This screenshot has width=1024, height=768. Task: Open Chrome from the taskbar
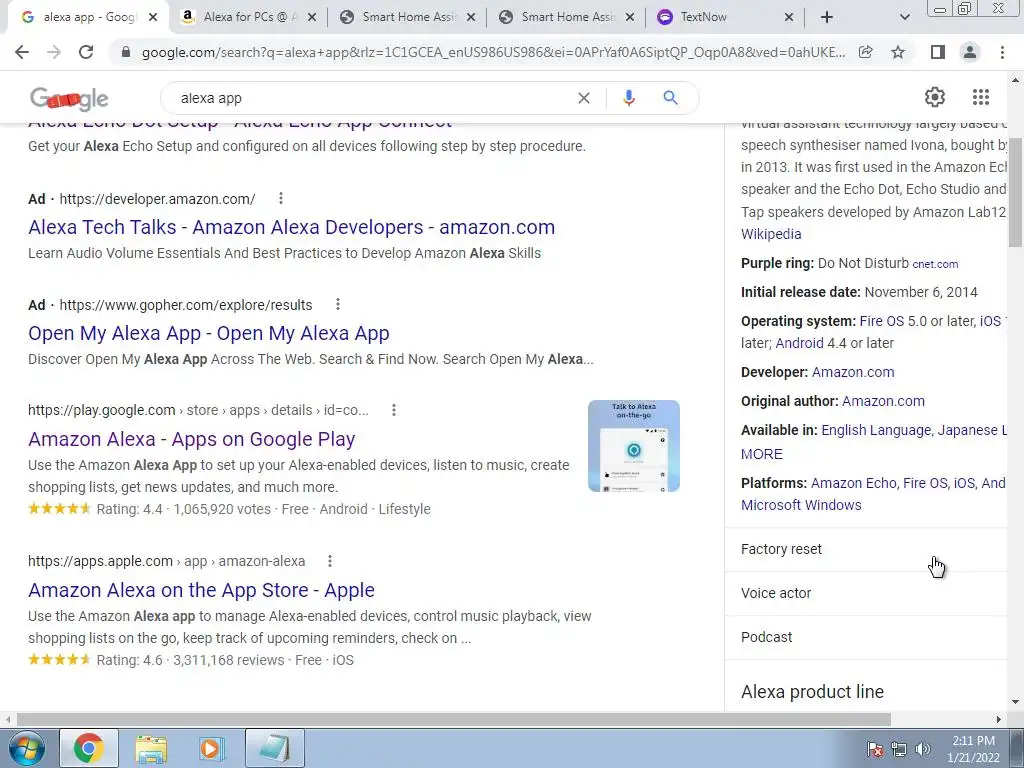point(89,748)
